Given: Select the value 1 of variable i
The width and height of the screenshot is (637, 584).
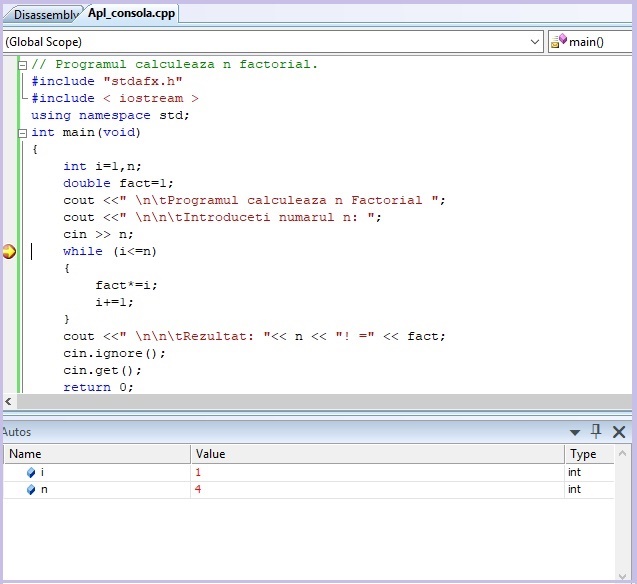Looking at the screenshot, I should coord(199,472).
